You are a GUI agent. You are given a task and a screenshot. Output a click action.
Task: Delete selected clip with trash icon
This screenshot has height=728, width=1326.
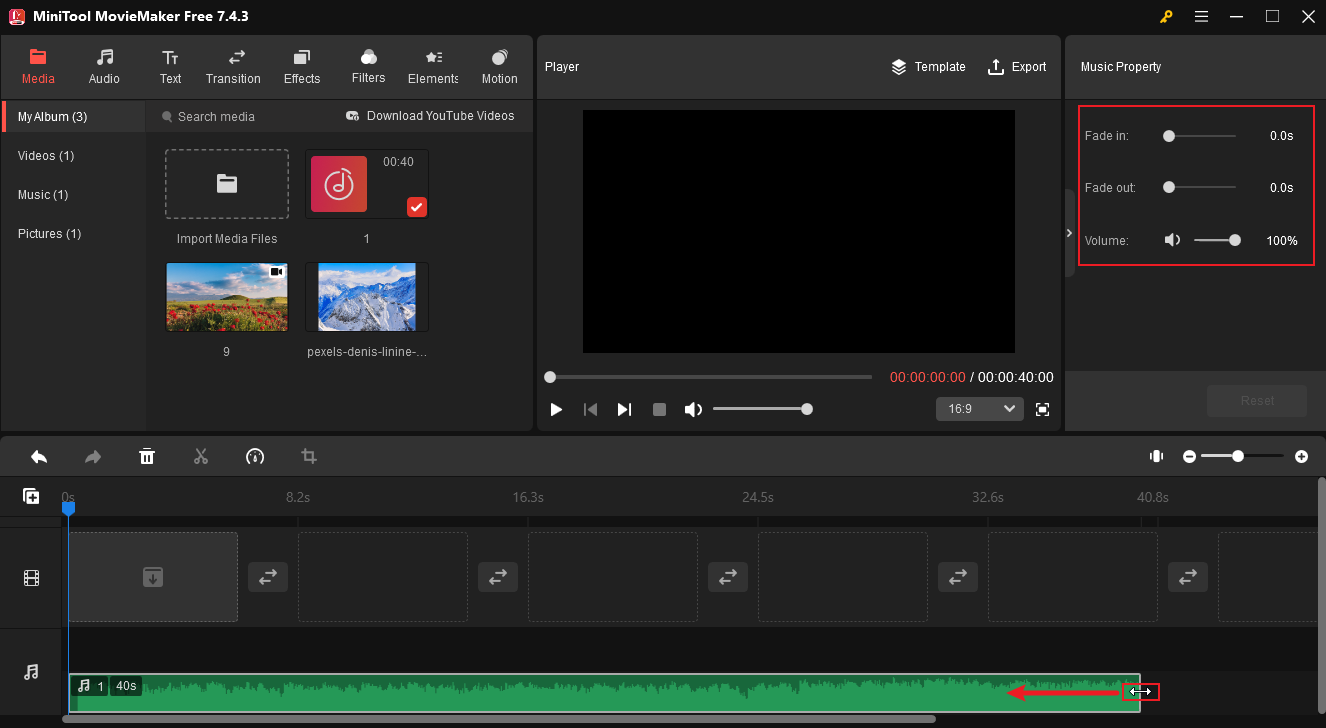(147, 457)
